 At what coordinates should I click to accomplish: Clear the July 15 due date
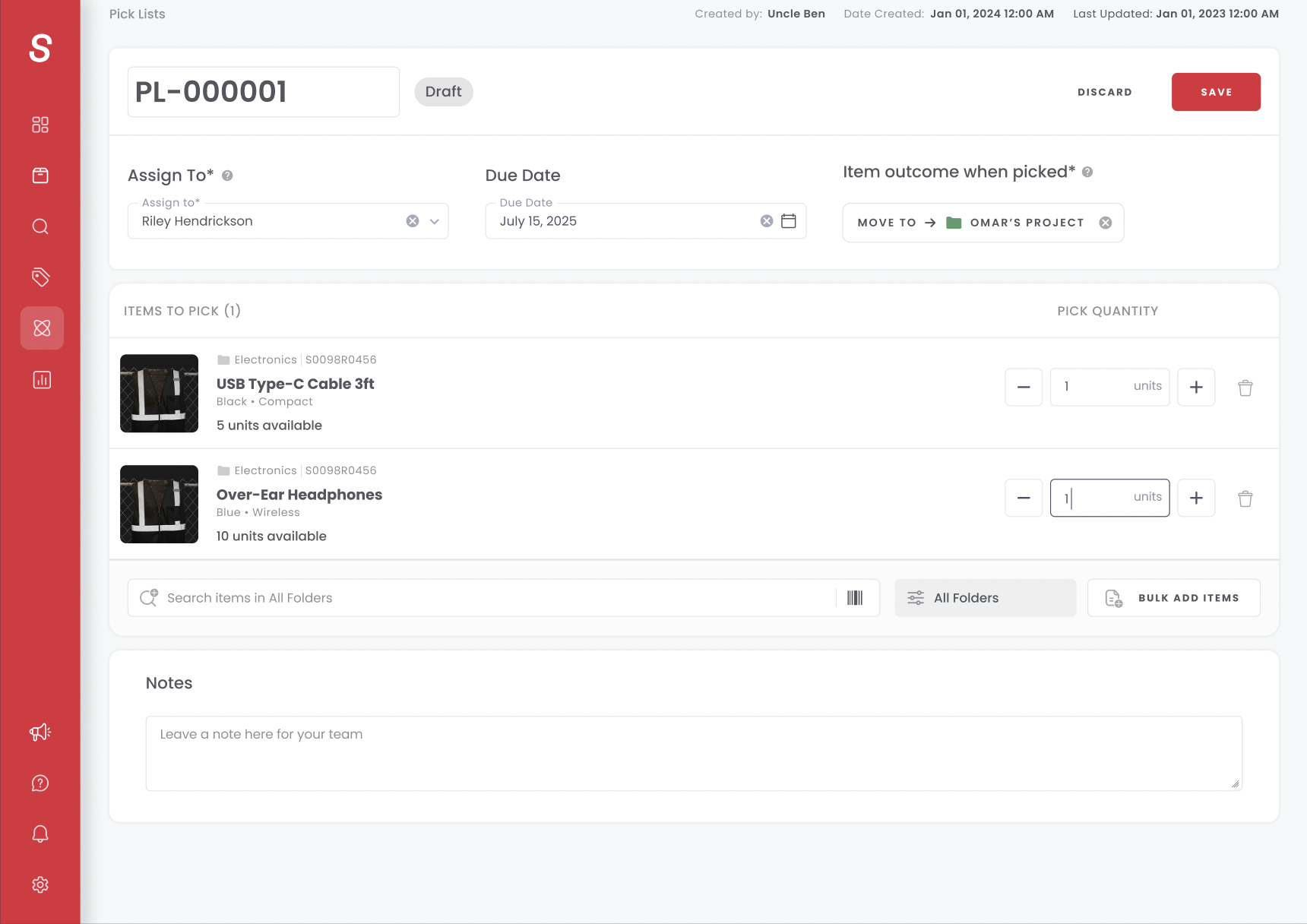[766, 220]
